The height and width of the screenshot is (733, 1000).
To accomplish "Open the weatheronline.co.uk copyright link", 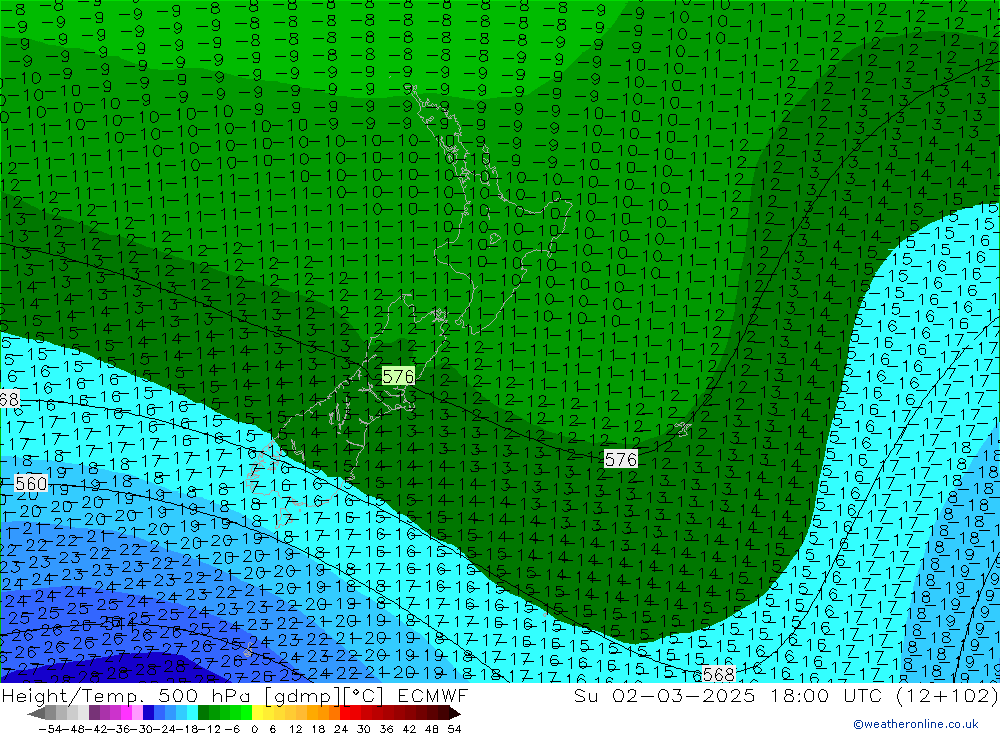I will 916,724.
